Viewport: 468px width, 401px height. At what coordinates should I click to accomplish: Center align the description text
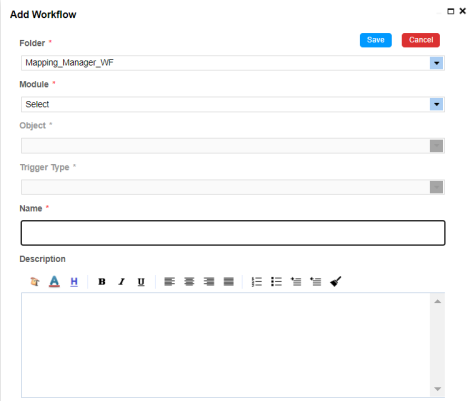point(189,282)
